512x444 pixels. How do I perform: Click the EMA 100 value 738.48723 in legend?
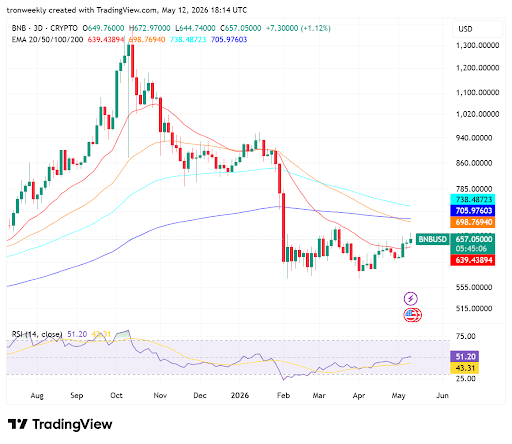pyautogui.click(x=188, y=40)
